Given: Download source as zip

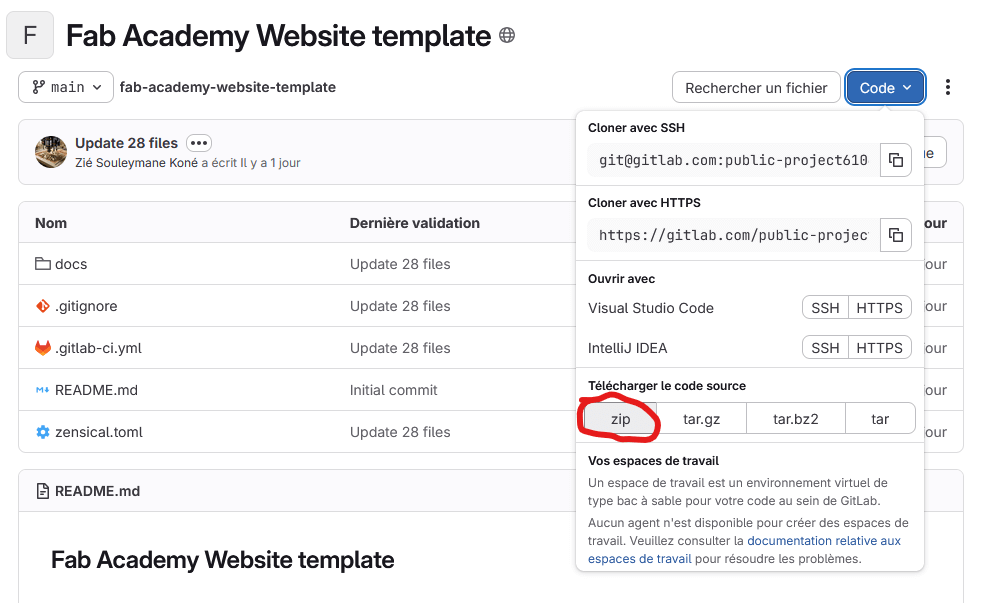Looking at the screenshot, I should tap(621, 419).
